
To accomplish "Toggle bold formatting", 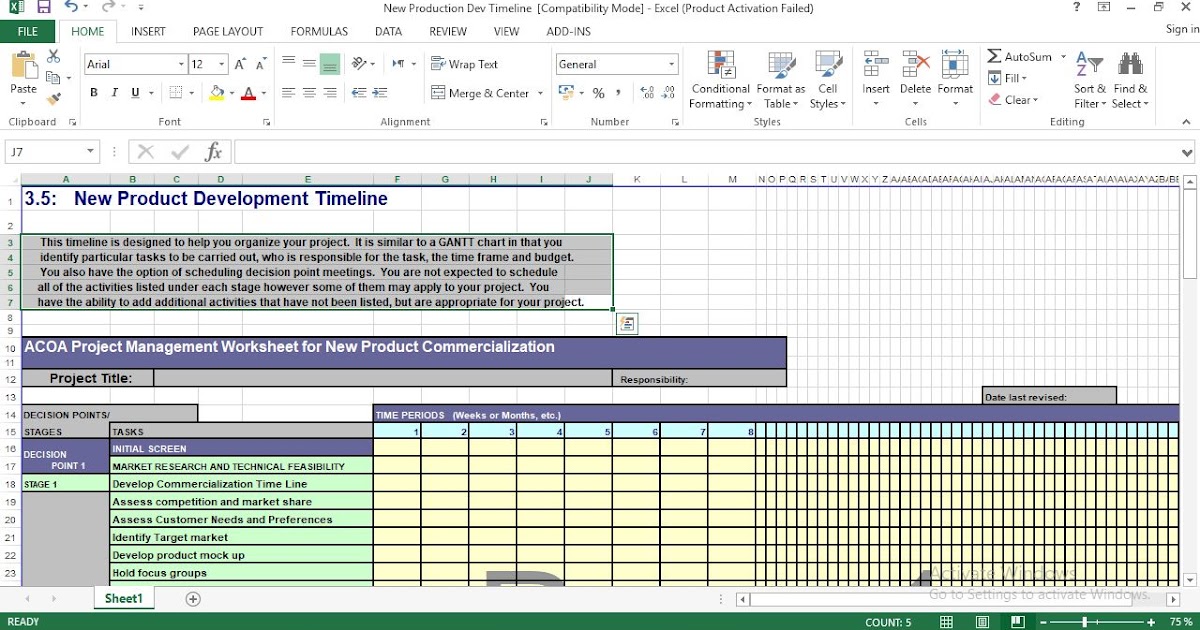I will 93,92.
